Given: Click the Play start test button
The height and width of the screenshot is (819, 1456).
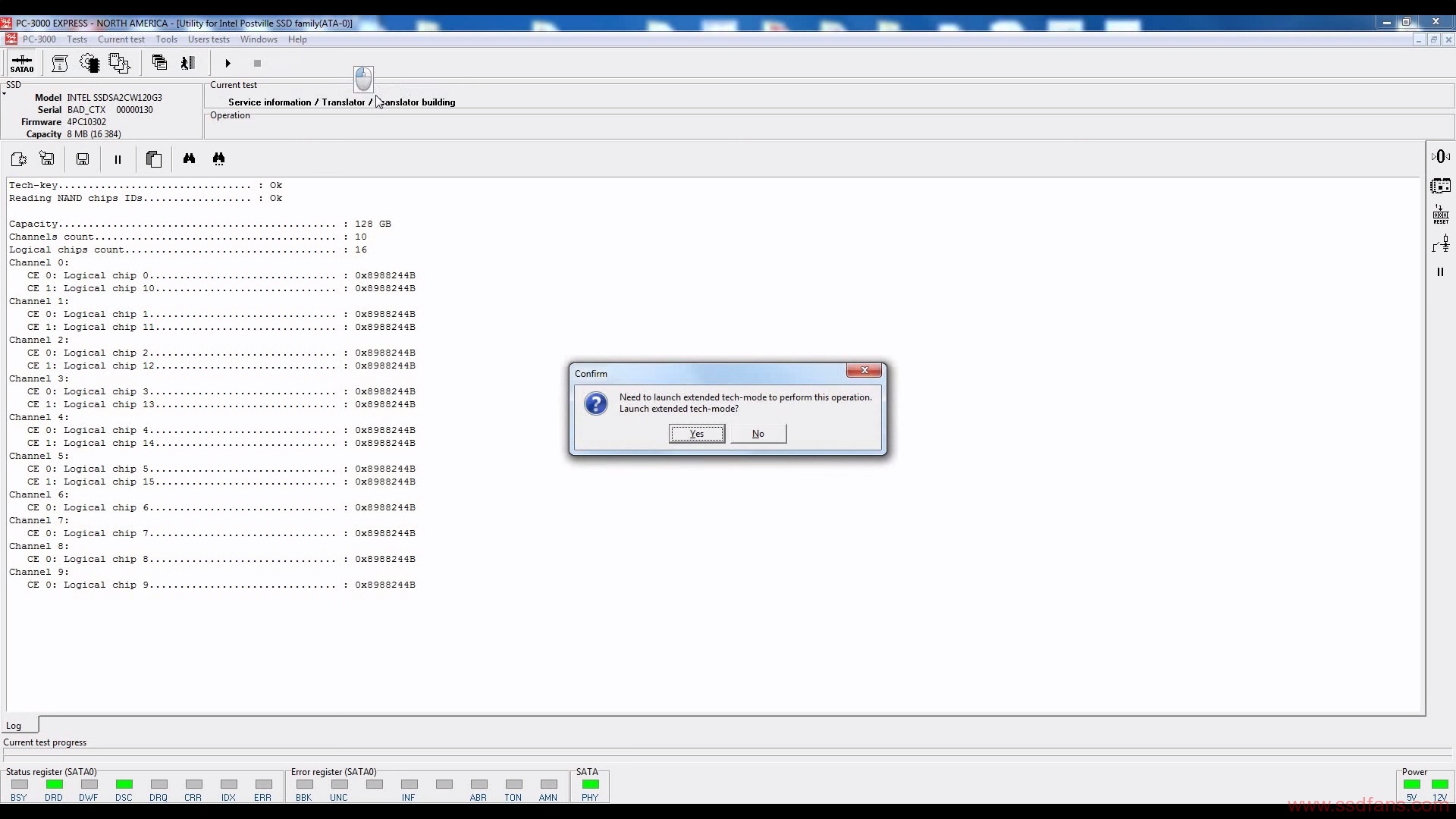Looking at the screenshot, I should coord(227,64).
